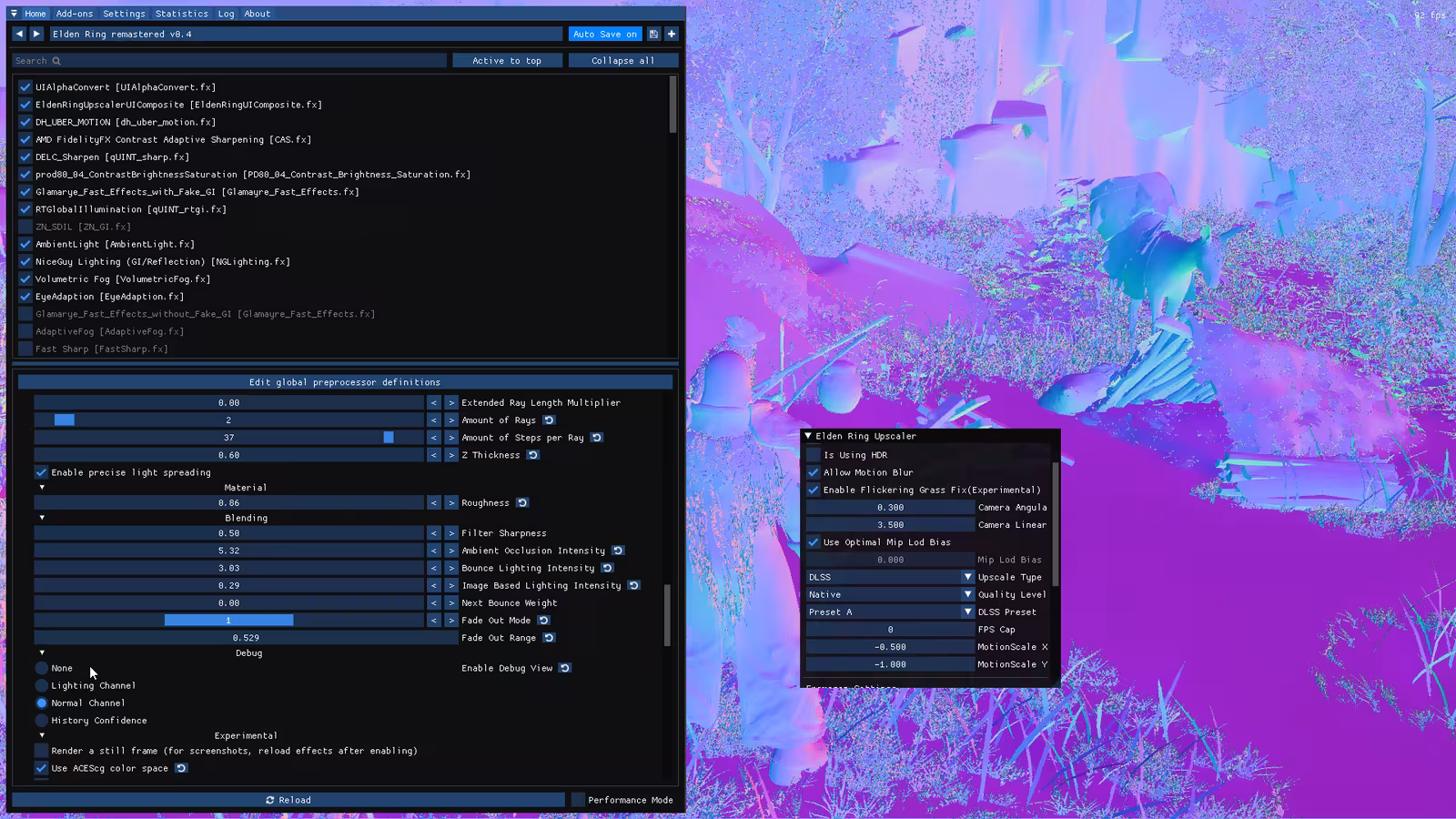Reset Roughness value
The height and width of the screenshot is (819, 1456).
click(522, 502)
